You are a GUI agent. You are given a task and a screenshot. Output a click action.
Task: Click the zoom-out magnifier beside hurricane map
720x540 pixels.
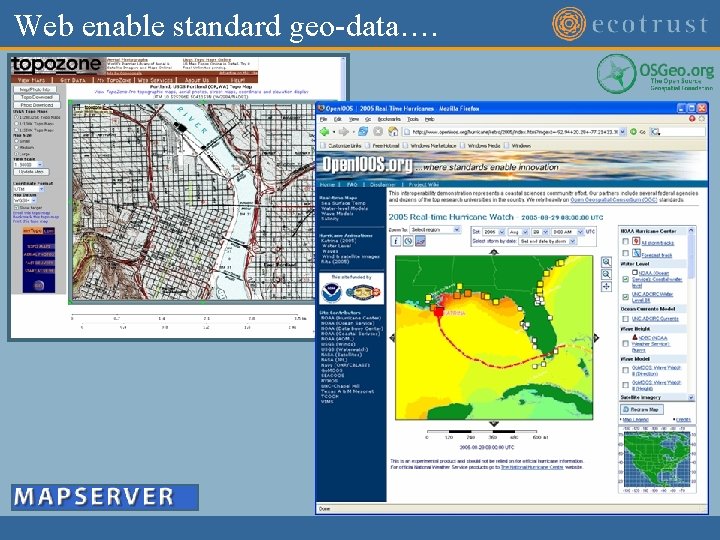click(x=607, y=274)
